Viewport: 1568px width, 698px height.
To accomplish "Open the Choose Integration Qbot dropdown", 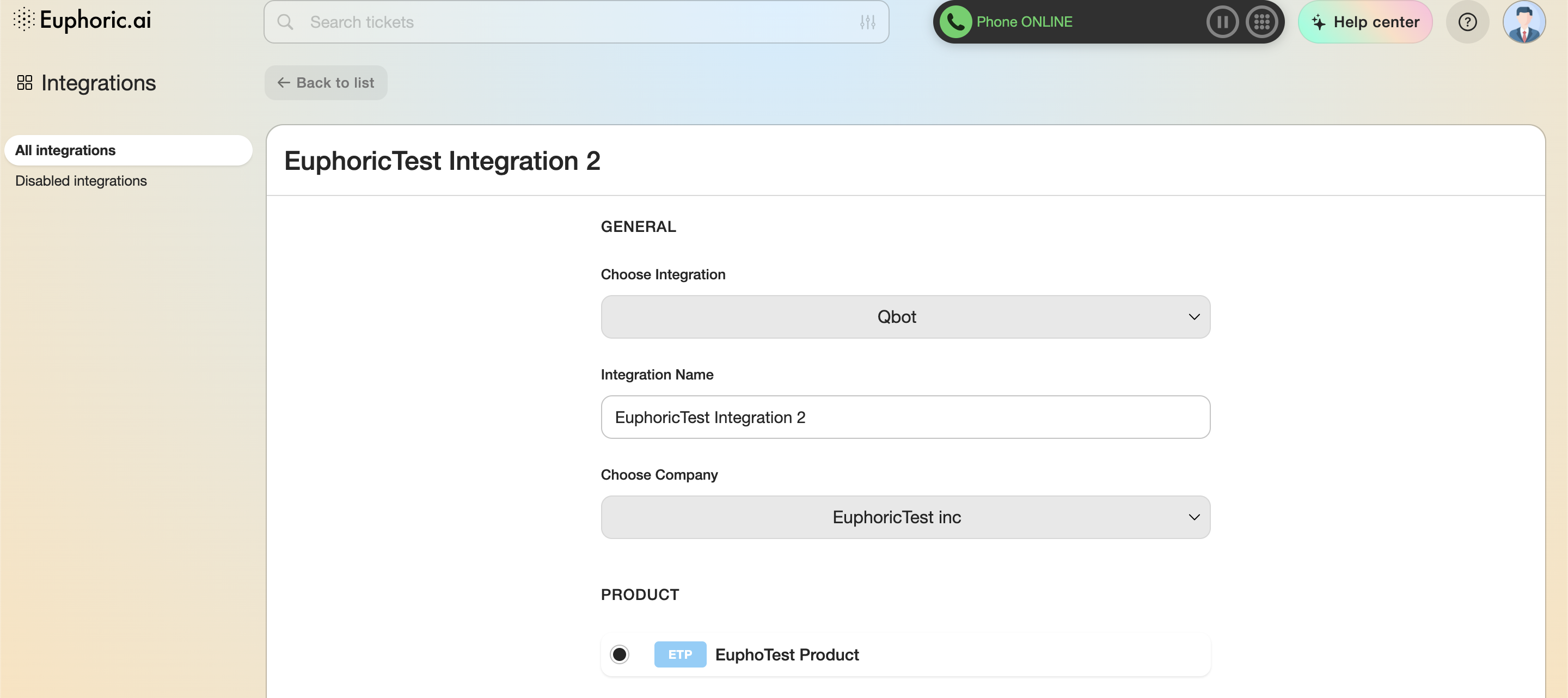I will point(896,317).
